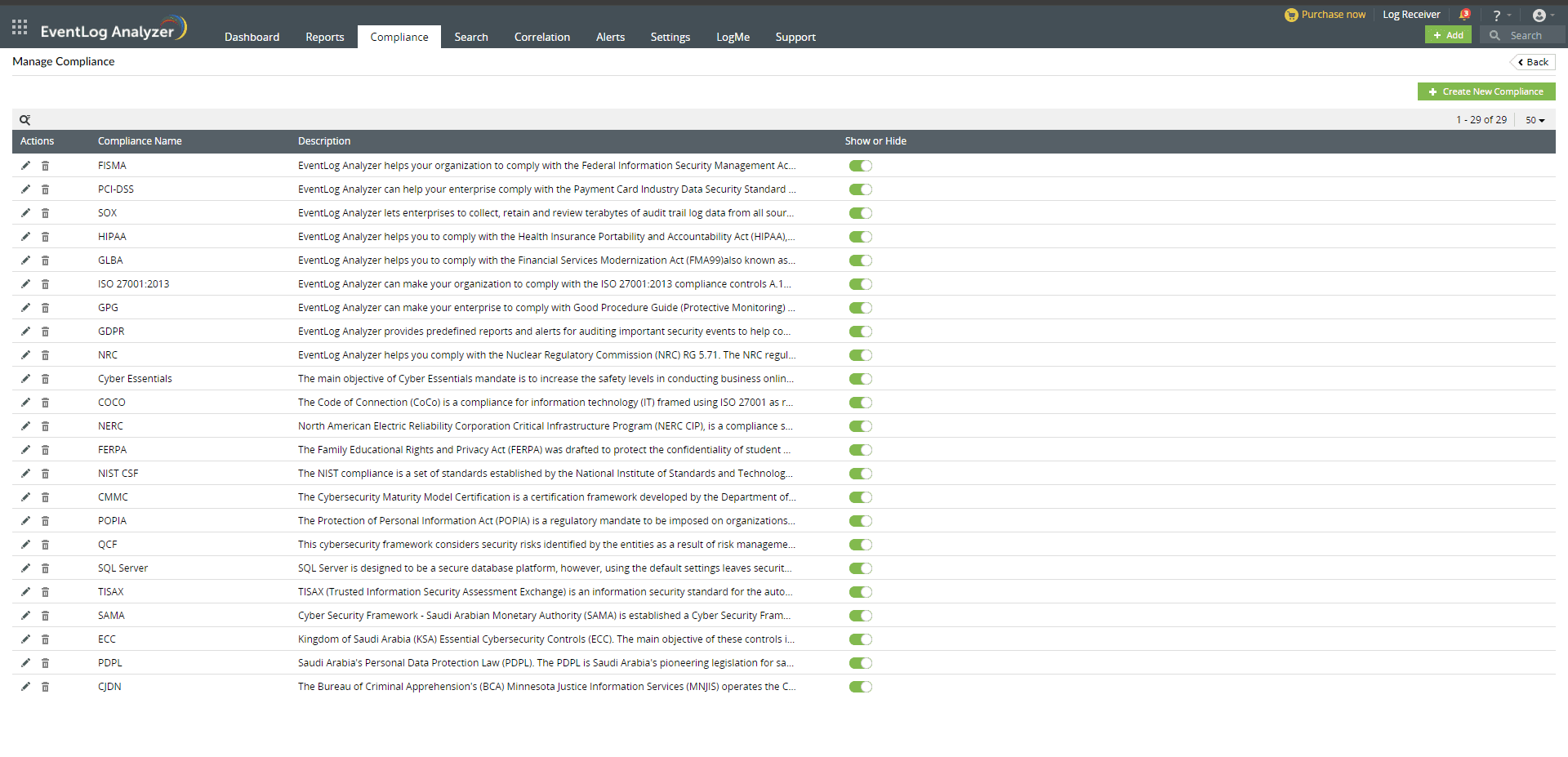Click the green Add button
Screen dimensions: 1568x757
[x=1448, y=35]
